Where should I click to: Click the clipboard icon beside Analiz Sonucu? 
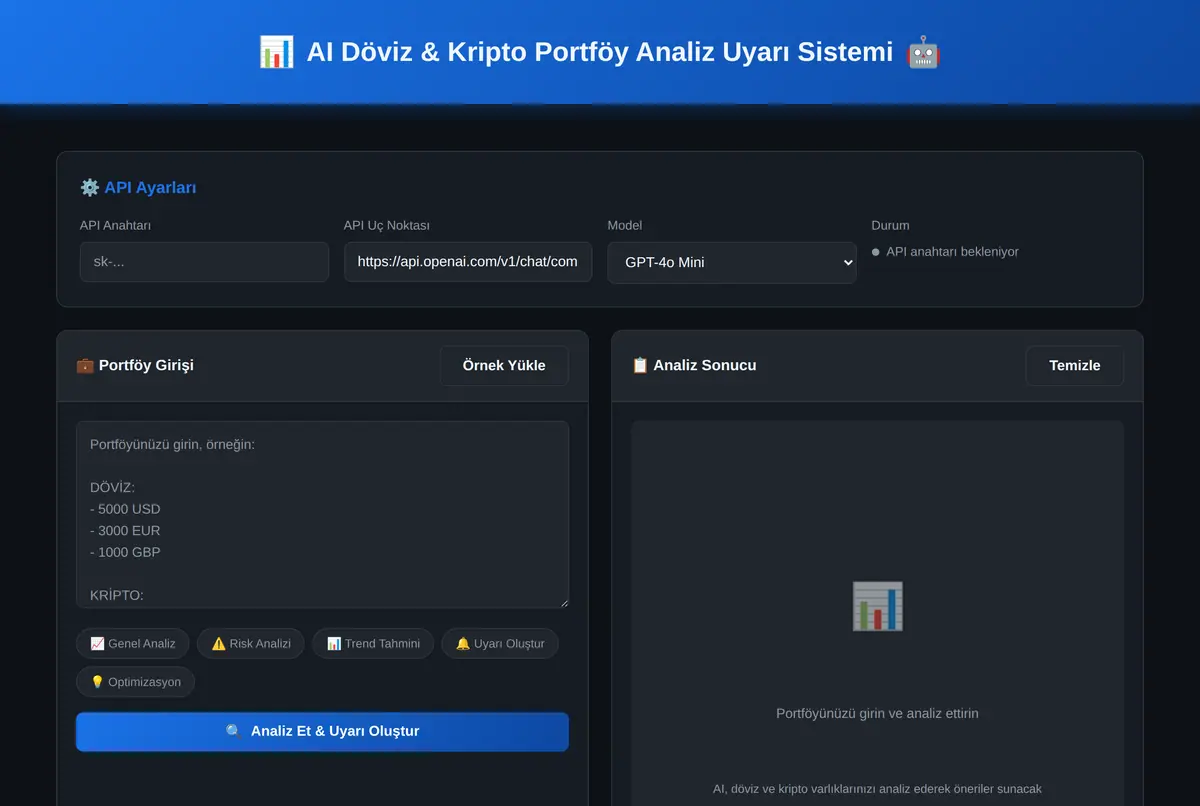pyautogui.click(x=640, y=365)
